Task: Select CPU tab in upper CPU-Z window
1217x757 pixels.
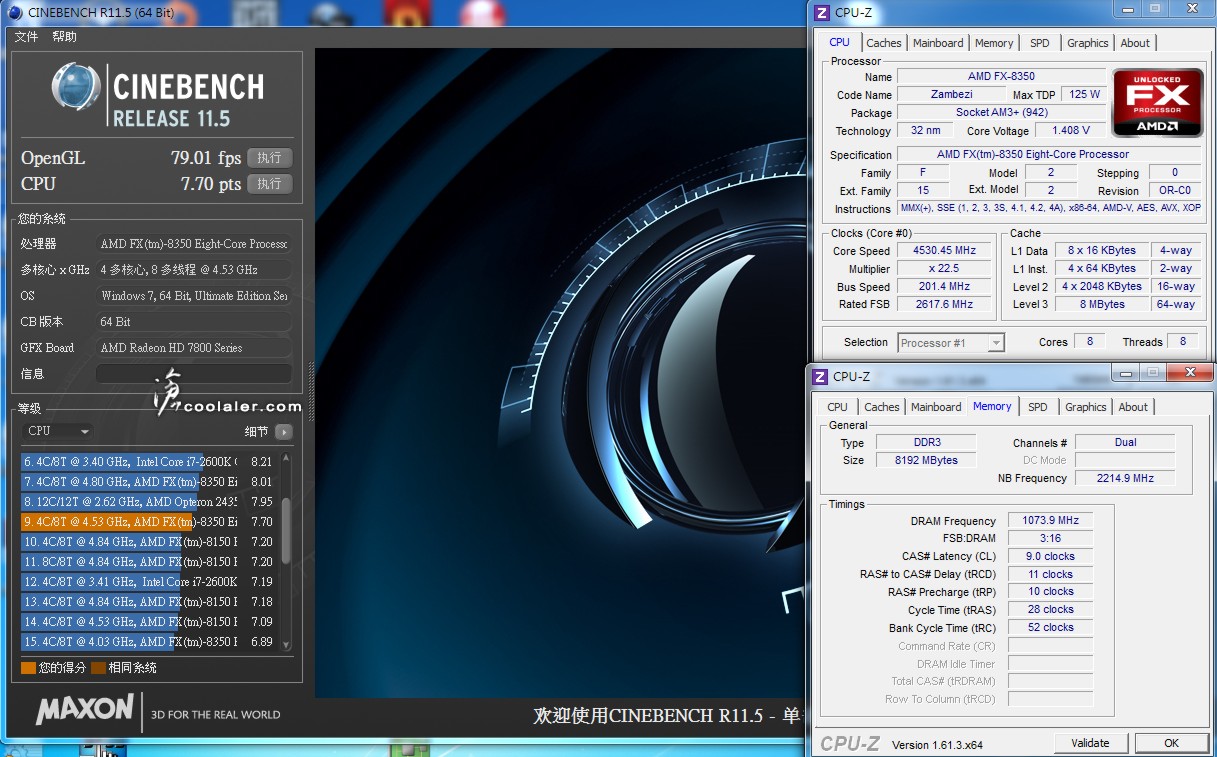Action: pos(840,42)
